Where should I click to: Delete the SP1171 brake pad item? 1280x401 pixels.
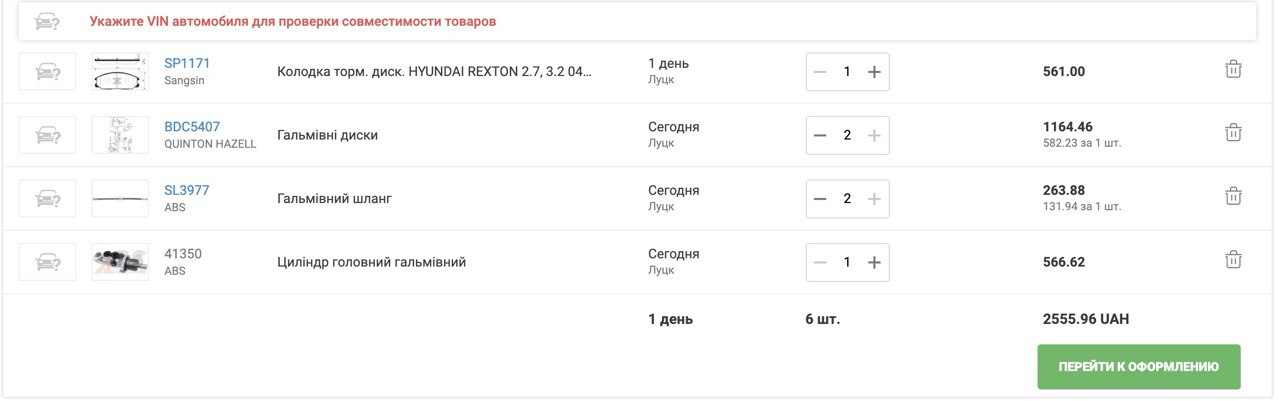click(1234, 70)
